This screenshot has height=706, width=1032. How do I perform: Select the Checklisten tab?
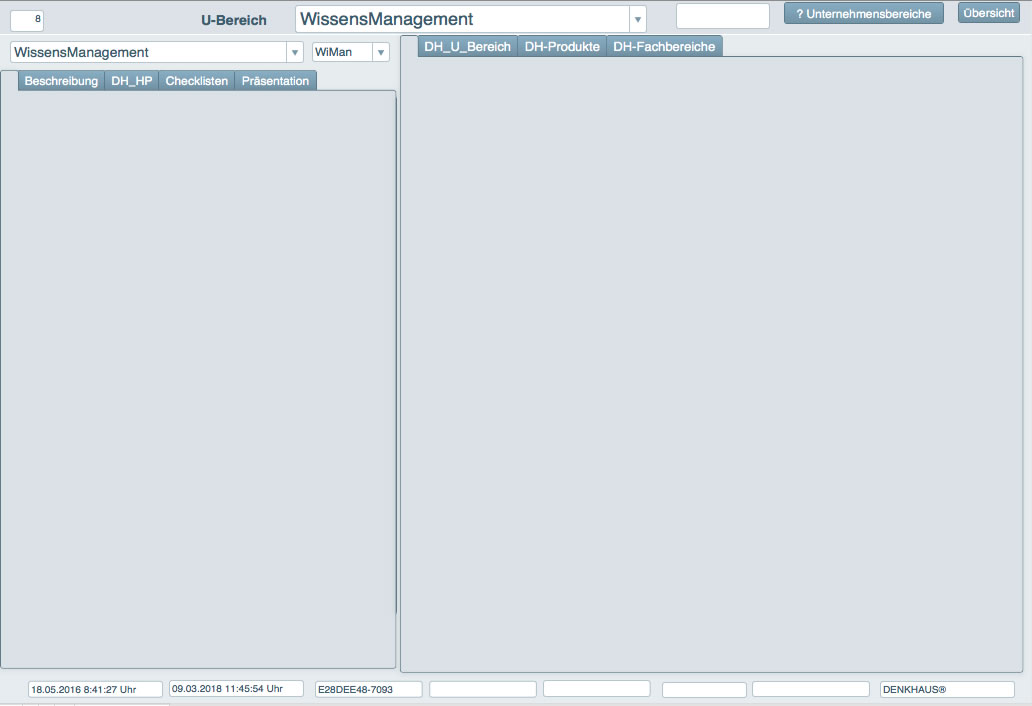click(196, 81)
